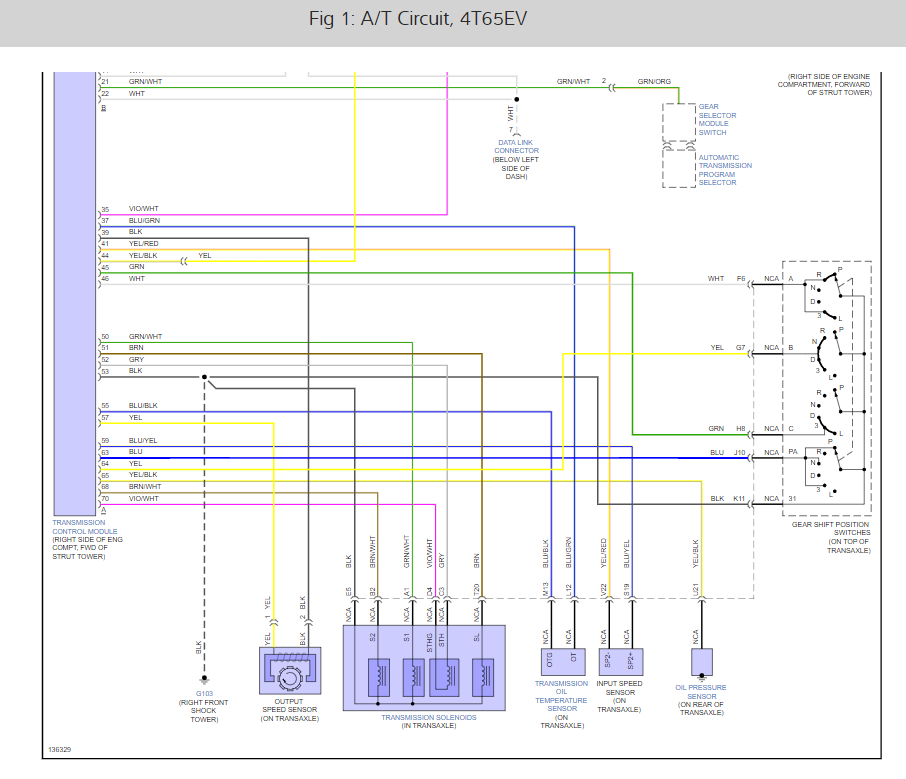Click the Transmission Control Module block
This screenshot has width=906, height=779.
(75, 294)
